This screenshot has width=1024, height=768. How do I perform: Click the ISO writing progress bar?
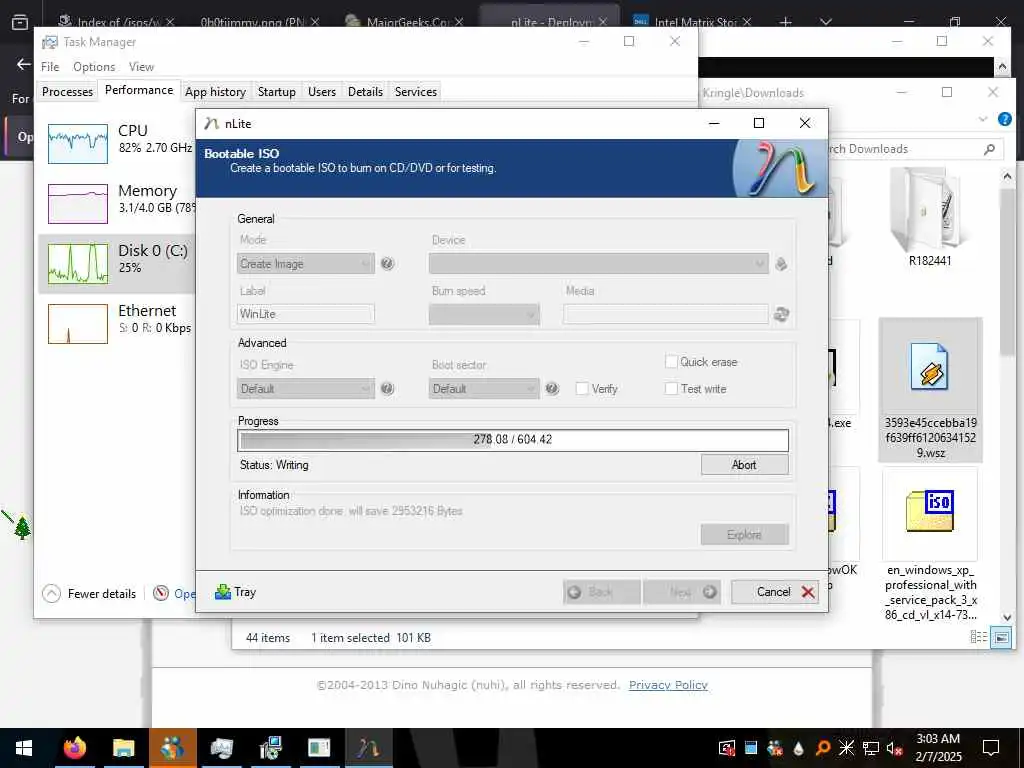click(513, 440)
